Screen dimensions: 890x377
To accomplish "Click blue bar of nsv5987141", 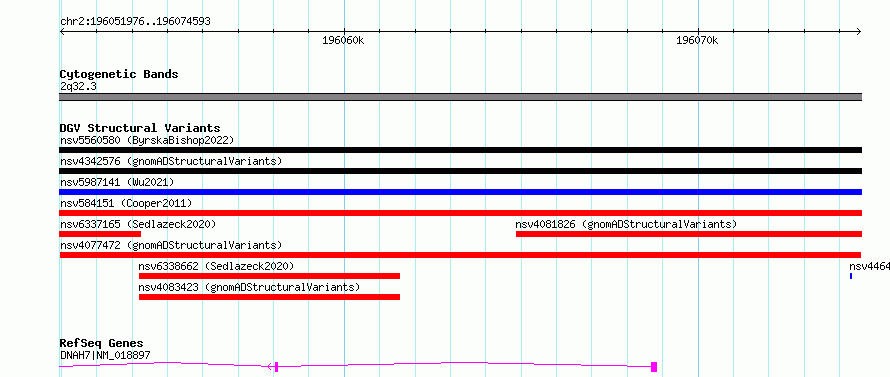I will pyautogui.click(x=460, y=192).
